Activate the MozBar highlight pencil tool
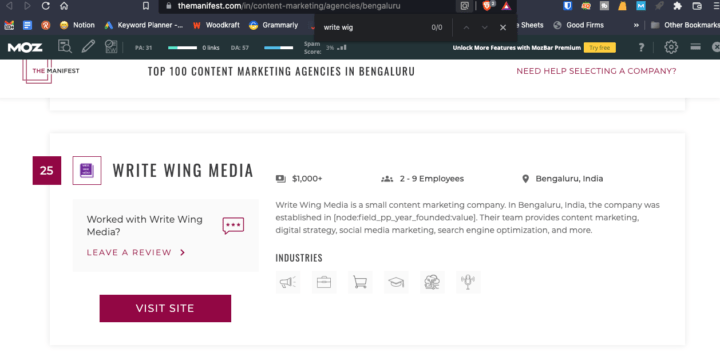This screenshot has width=720, height=360. pyautogui.click(x=88, y=46)
